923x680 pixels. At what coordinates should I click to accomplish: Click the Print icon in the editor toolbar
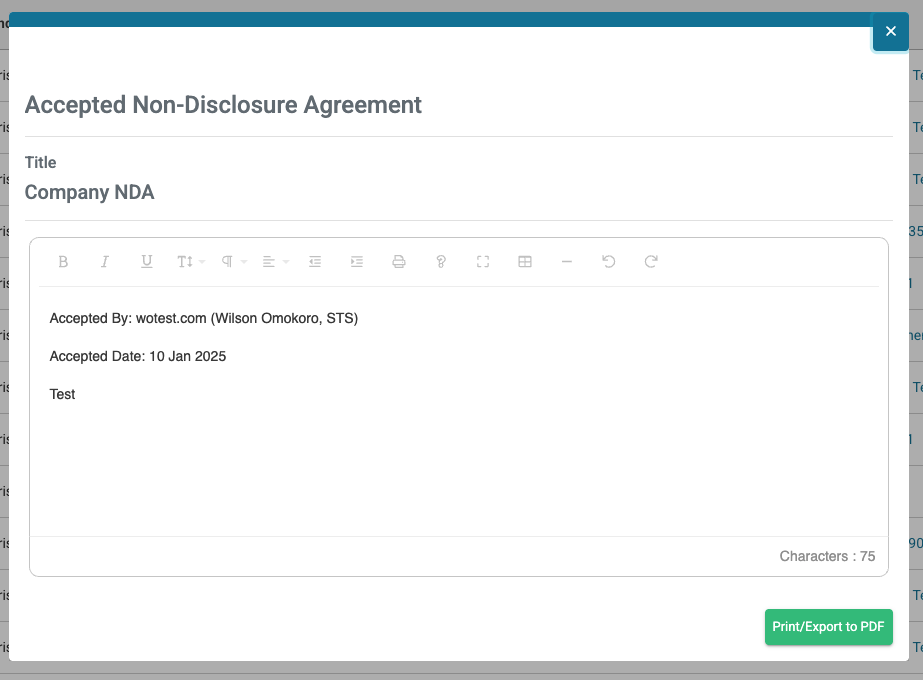(x=399, y=261)
